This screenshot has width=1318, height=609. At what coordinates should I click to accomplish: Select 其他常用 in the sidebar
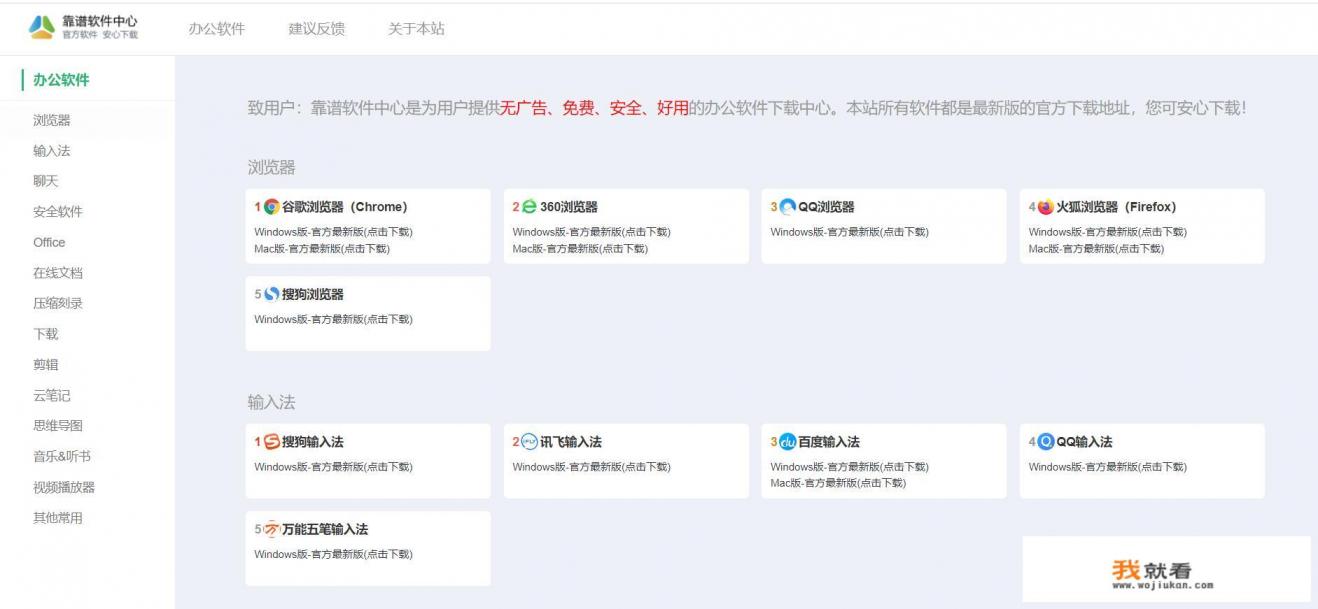[x=58, y=518]
